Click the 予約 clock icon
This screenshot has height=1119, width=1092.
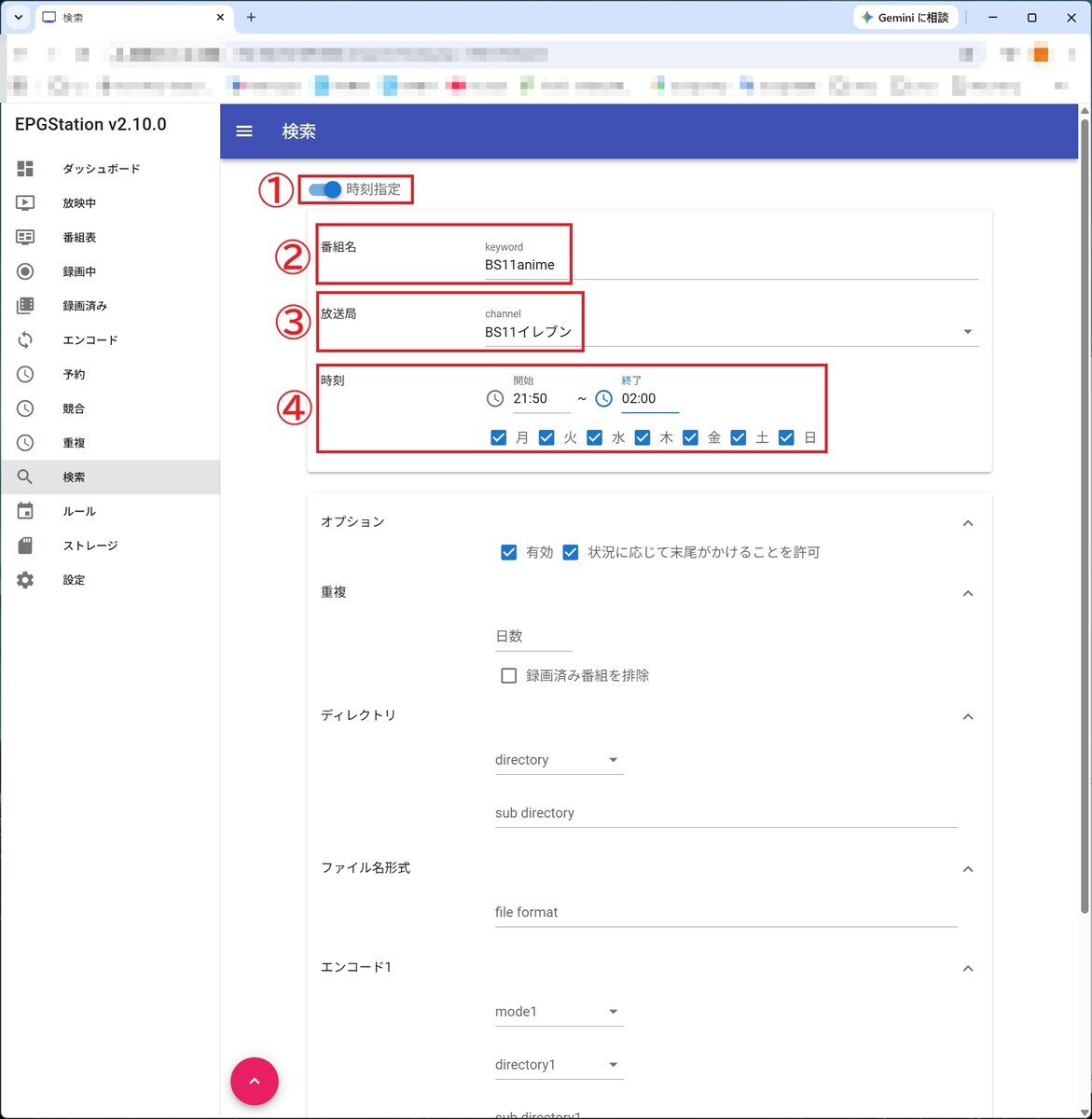pyautogui.click(x=25, y=374)
